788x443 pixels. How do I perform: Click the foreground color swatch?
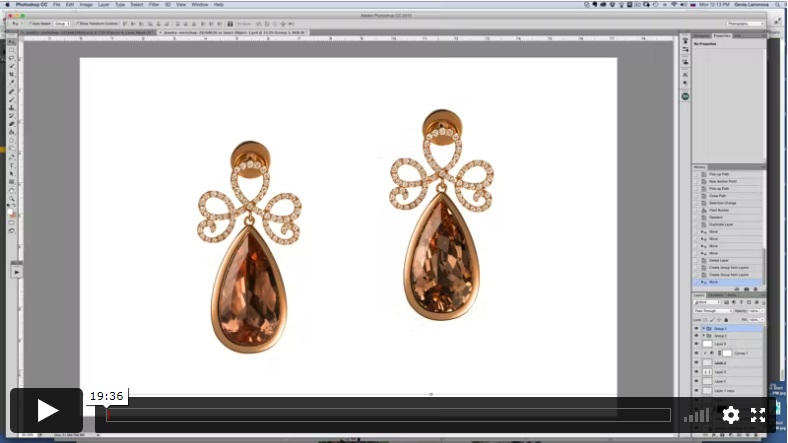(11, 211)
